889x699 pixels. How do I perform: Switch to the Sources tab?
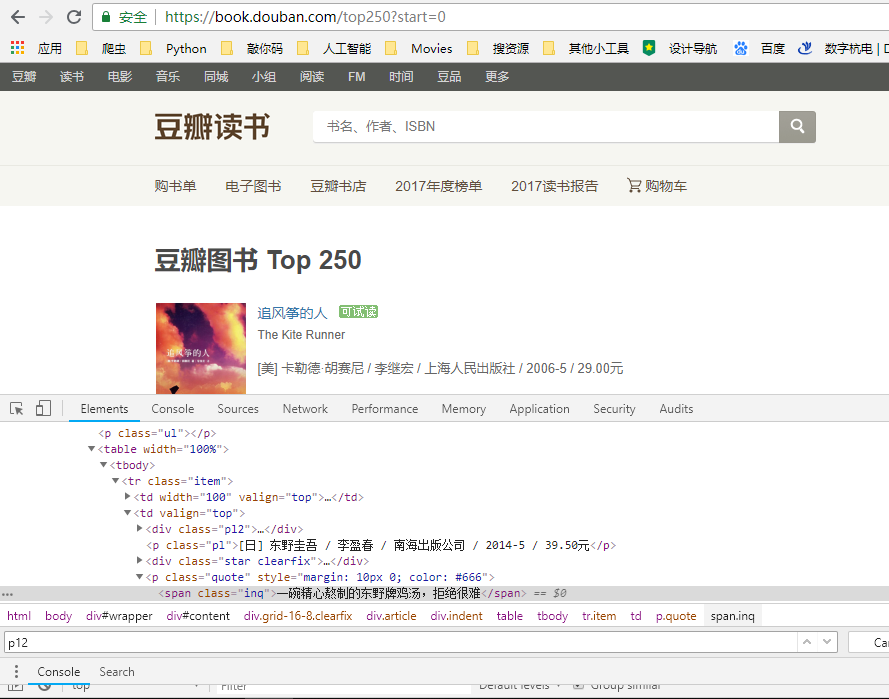point(238,409)
